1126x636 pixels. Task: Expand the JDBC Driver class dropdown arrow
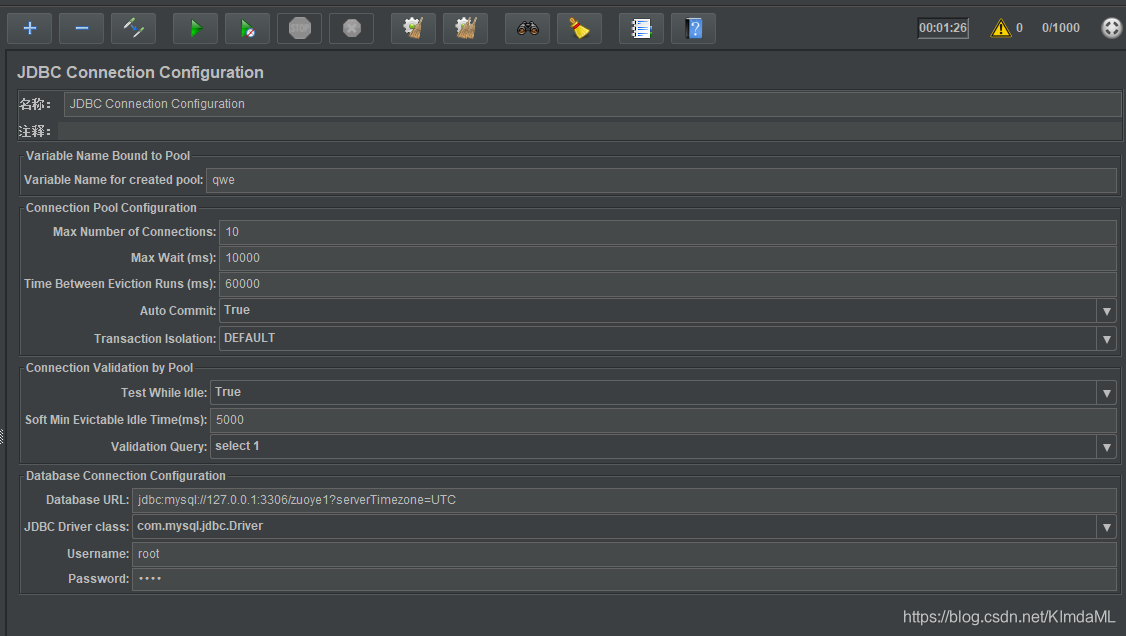(x=1107, y=527)
